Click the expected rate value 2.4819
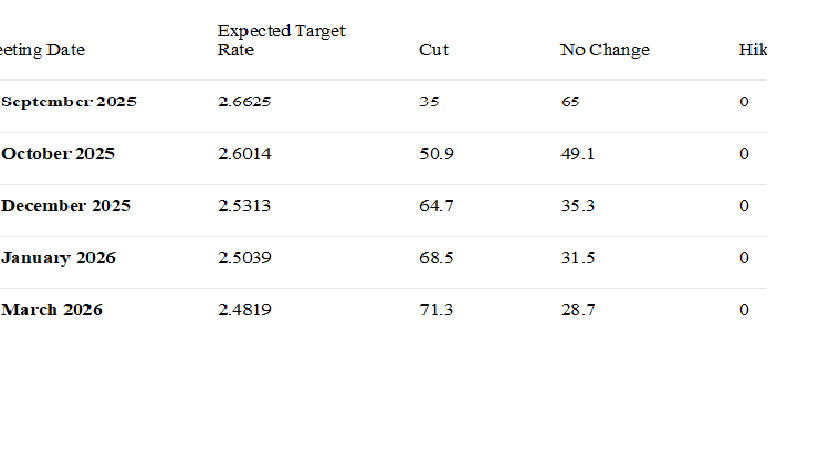This screenshot has height=460, width=819. tap(244, 310)
